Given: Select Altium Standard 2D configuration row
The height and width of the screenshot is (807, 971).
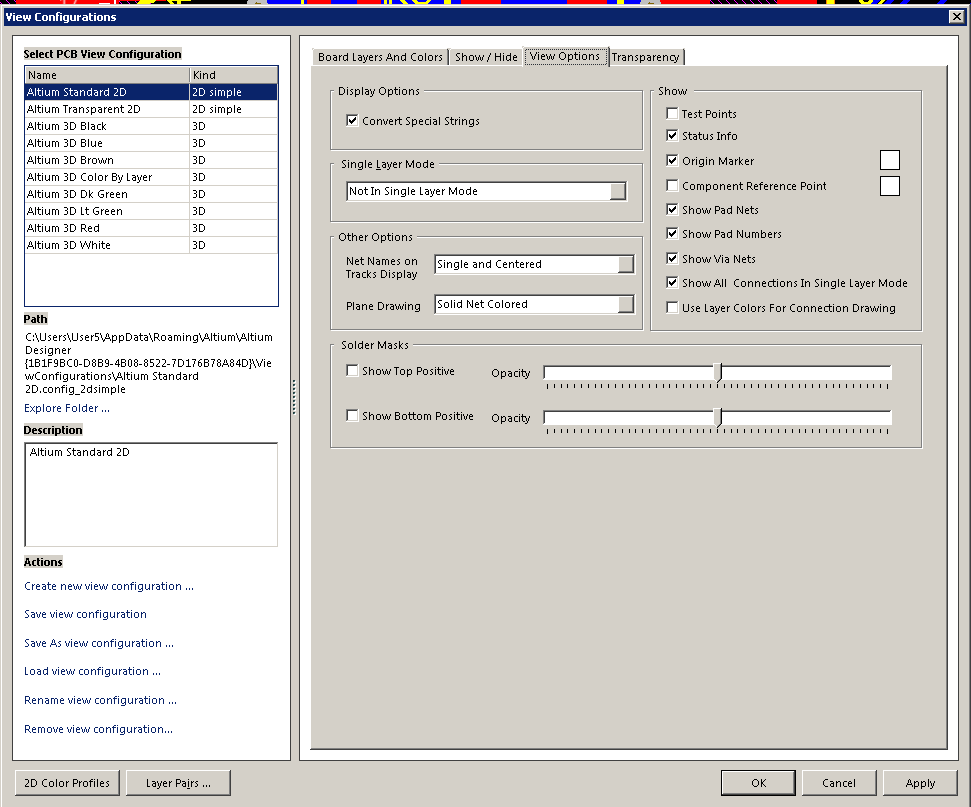Looking at the screenshot, I should coord(151,92).
